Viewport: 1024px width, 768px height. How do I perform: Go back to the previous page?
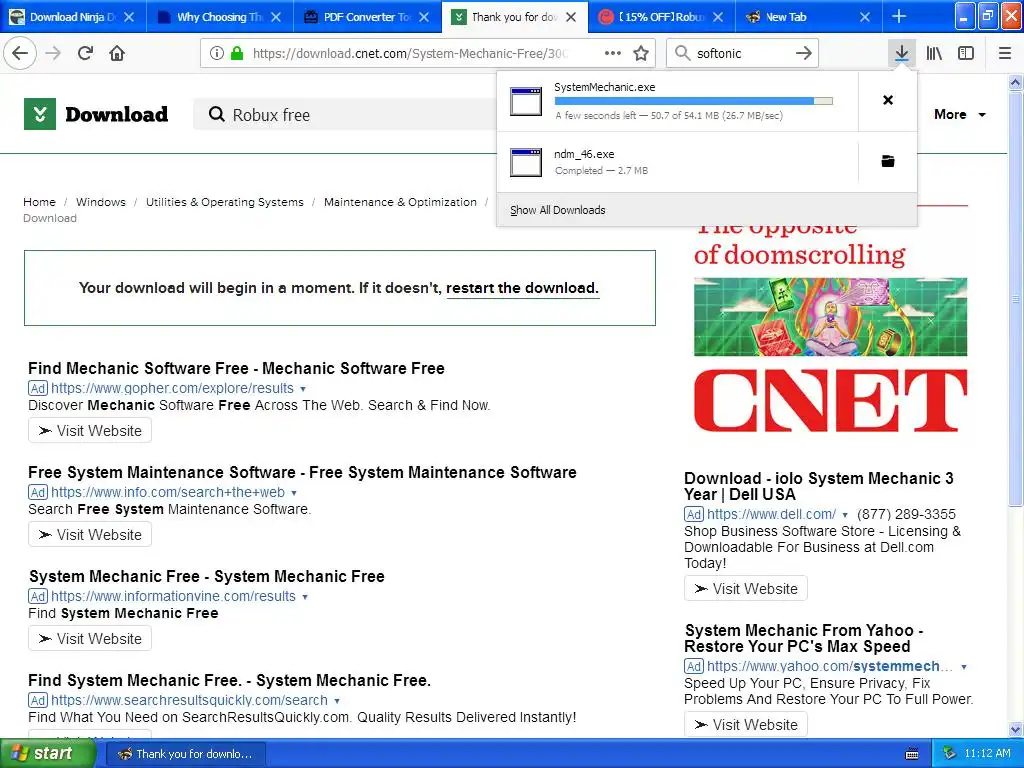20,53
